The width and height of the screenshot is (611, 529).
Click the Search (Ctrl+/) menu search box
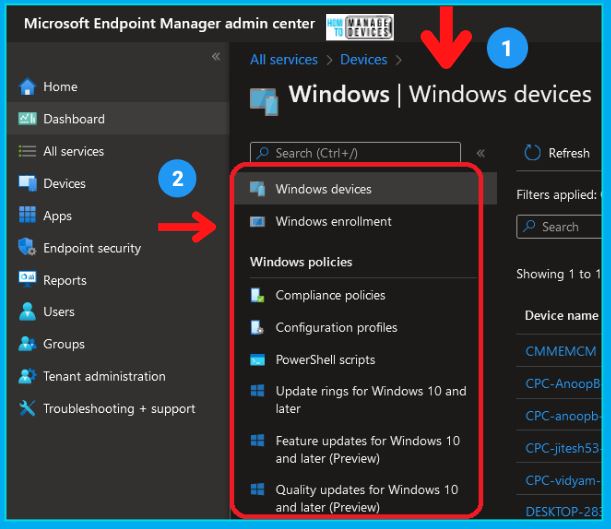click(355, 153)
